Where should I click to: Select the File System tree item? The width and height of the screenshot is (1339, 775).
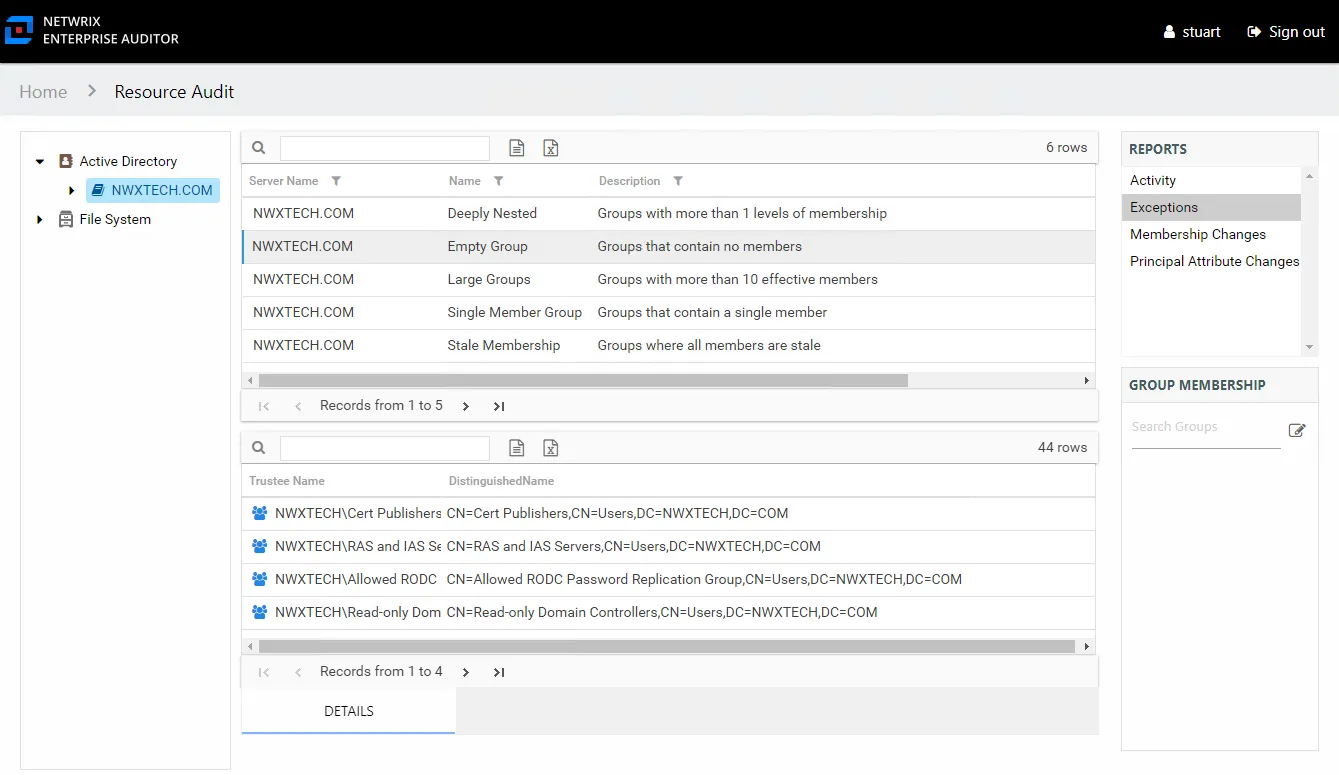115,219
